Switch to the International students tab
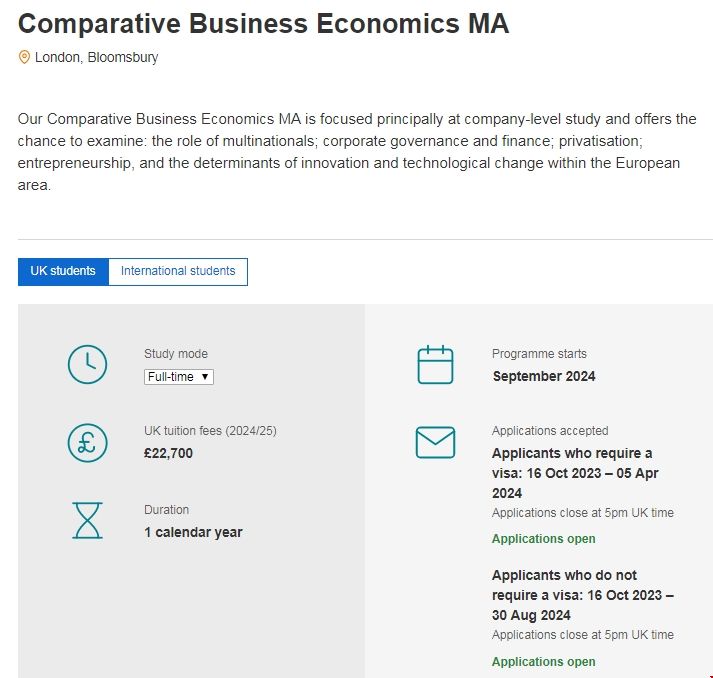This screenshot has width=713, height=678. coord(178,271)
